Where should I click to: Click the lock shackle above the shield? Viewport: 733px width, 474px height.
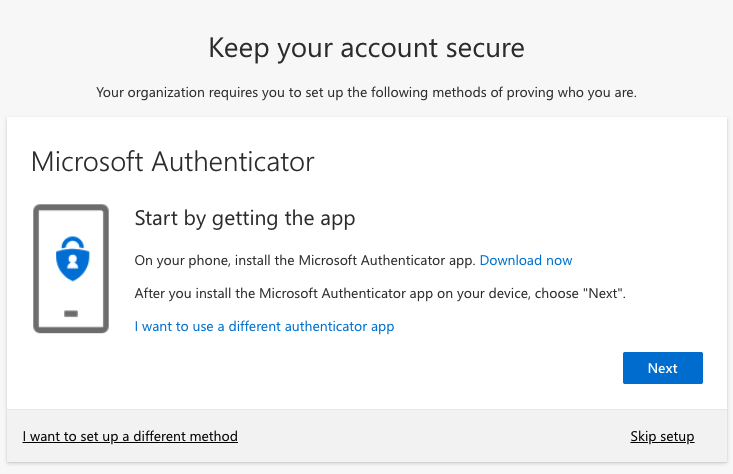point(71,243)
